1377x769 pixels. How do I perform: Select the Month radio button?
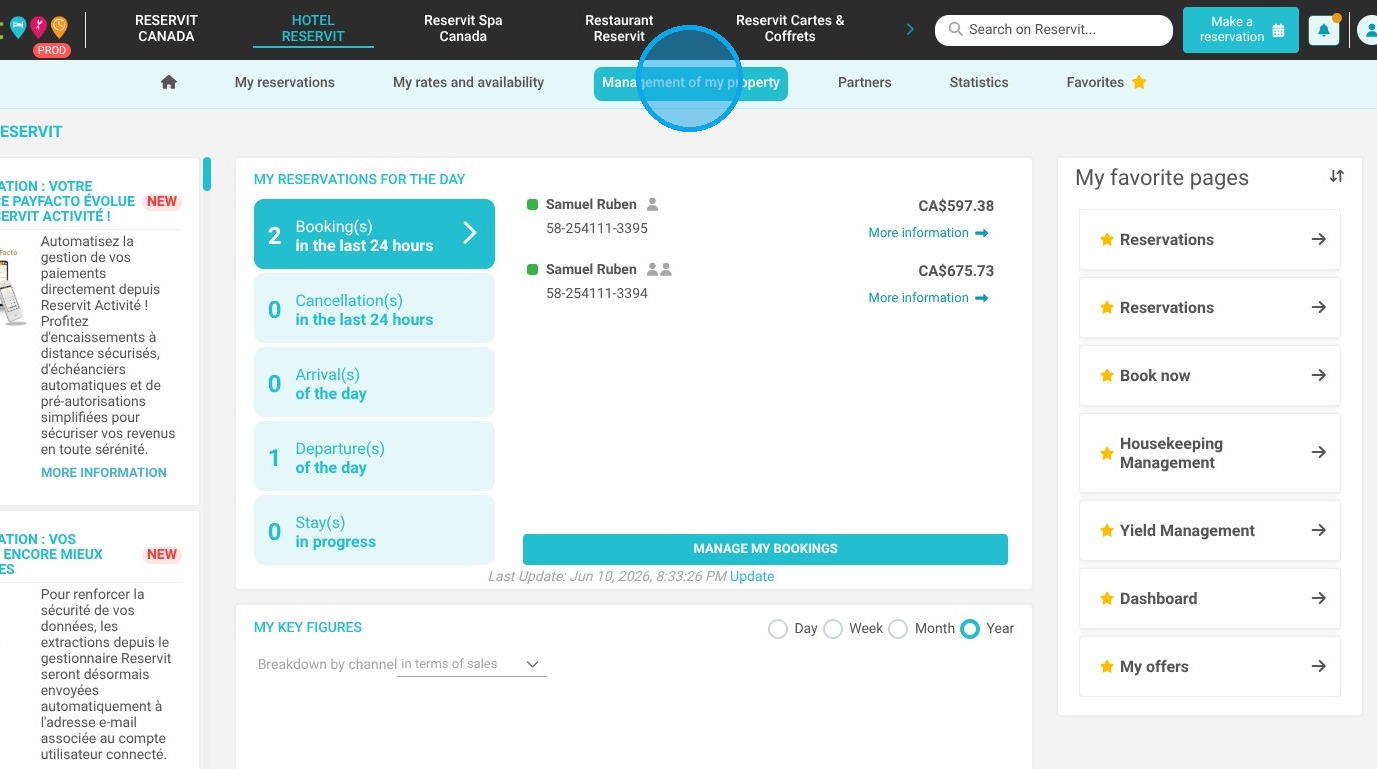[898, 629]
